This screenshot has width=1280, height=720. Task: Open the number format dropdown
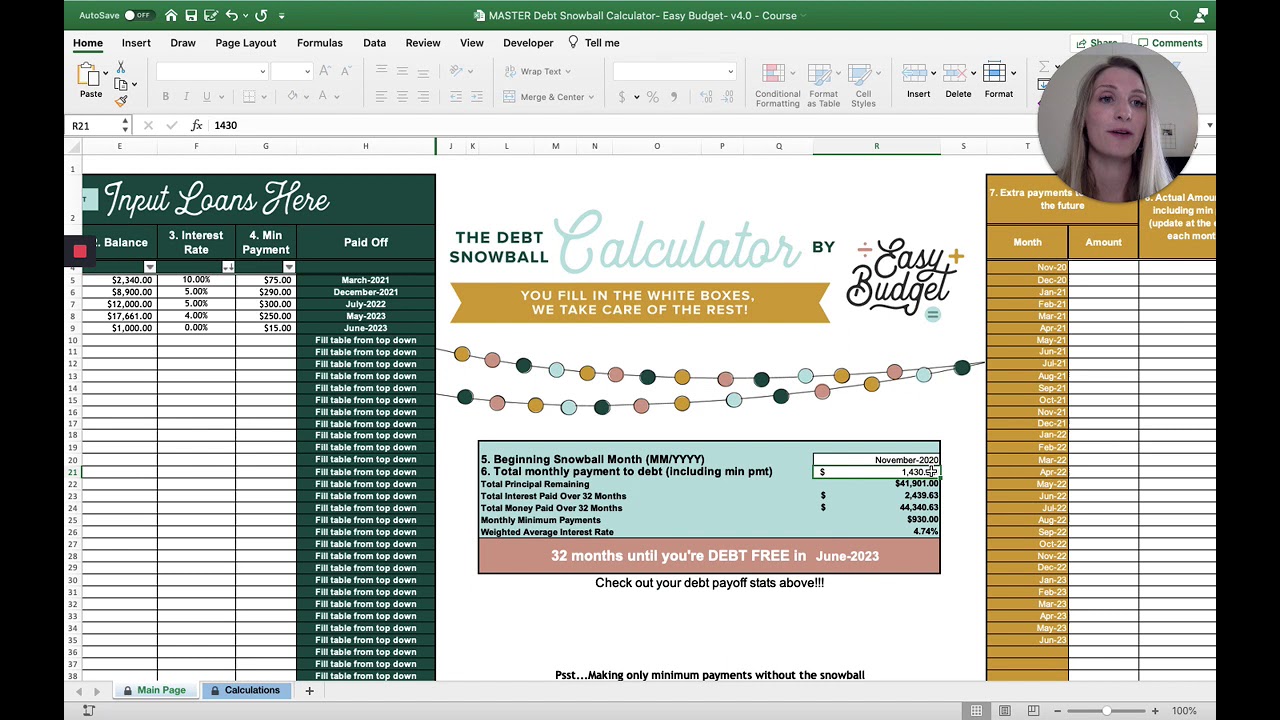pyautogui.click(x=730, y=71)
